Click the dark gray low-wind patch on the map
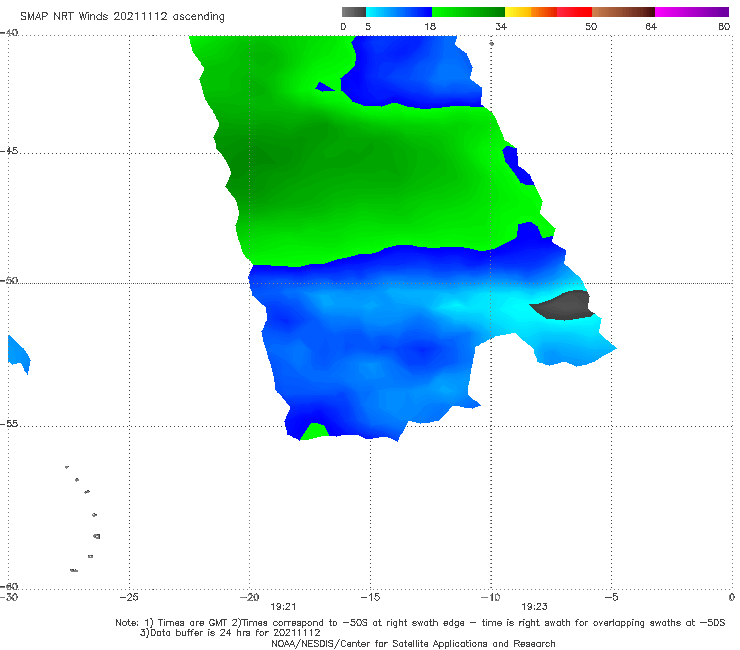Screen dimensions: 740x650 click(x=564, y=305)
